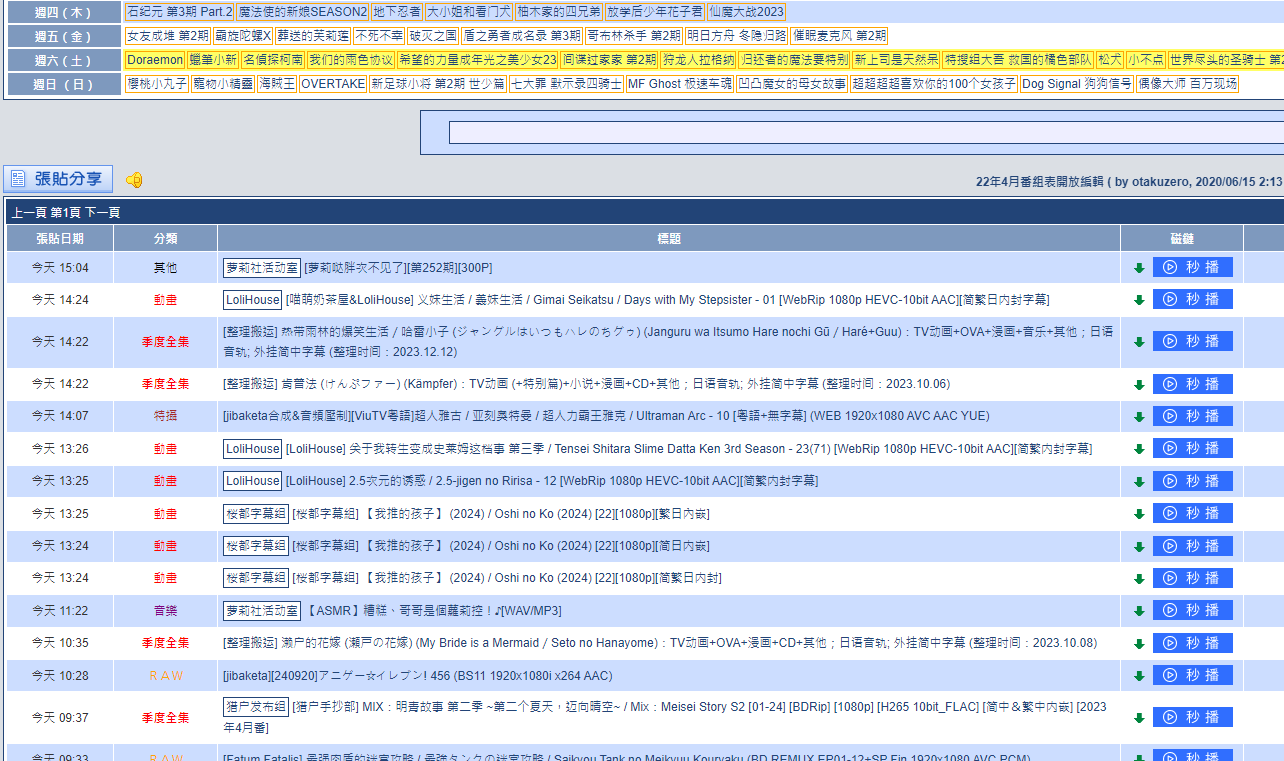The width and height of the screenshot is (1284, 761).
Task: Click magnet arrow for アニゲー☆イレブン 456 row
Action: point(1139,676)
